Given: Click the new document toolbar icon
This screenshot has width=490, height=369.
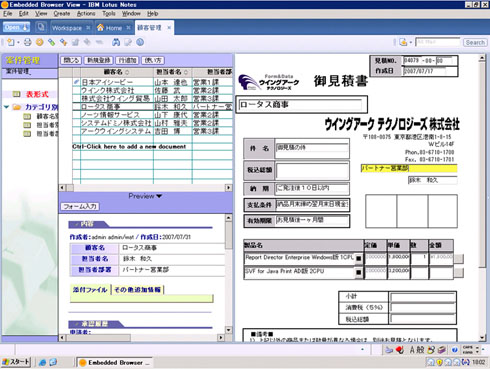Looking at the screenshot, I should (11, 42).
